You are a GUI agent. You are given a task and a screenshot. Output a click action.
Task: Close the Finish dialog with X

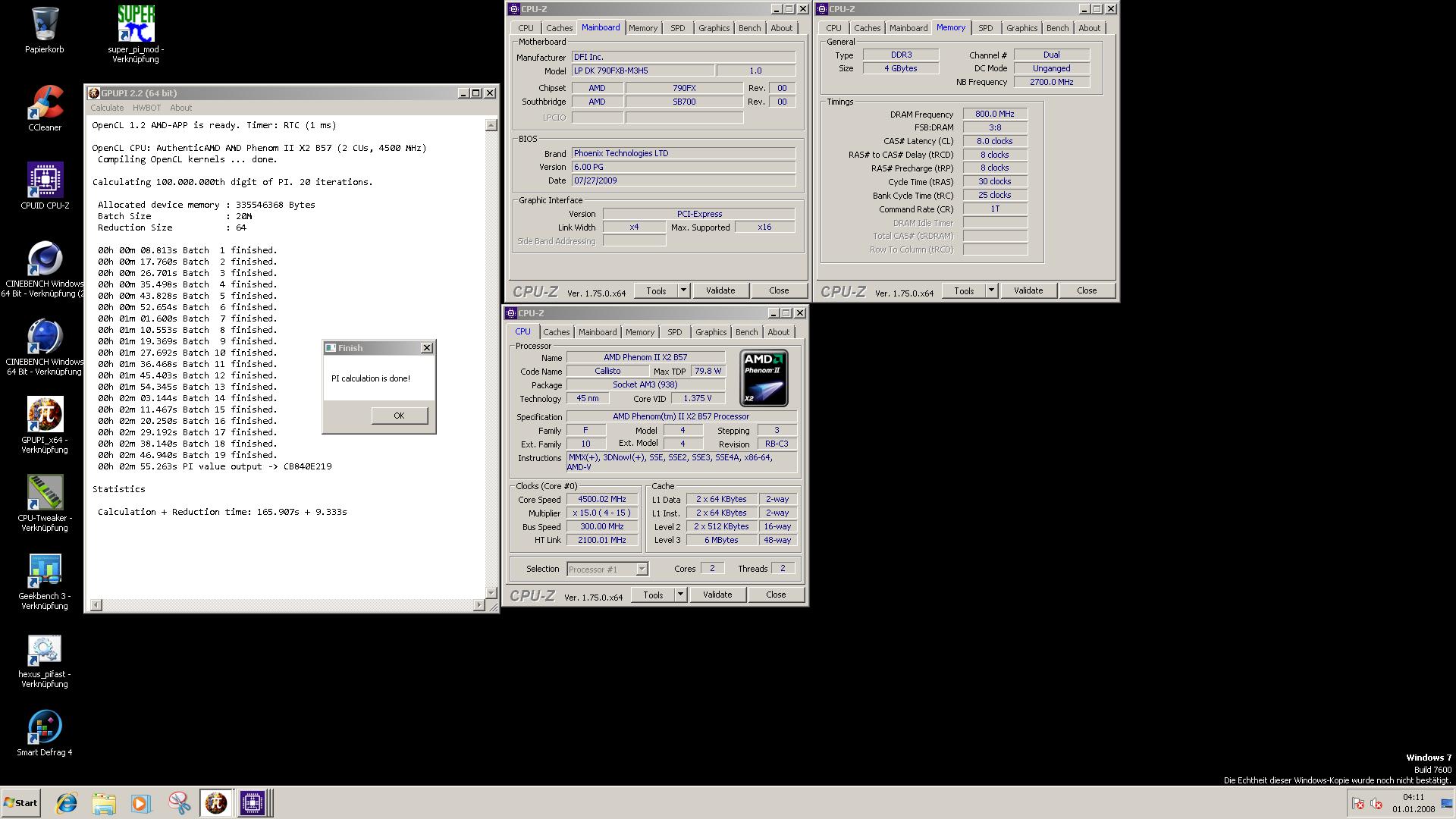[x=427, y=347]
